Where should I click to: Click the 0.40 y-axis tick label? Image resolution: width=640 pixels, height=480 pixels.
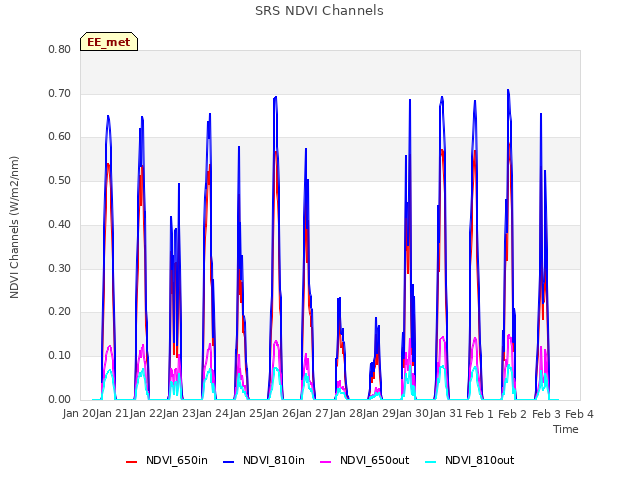point(60,224)
